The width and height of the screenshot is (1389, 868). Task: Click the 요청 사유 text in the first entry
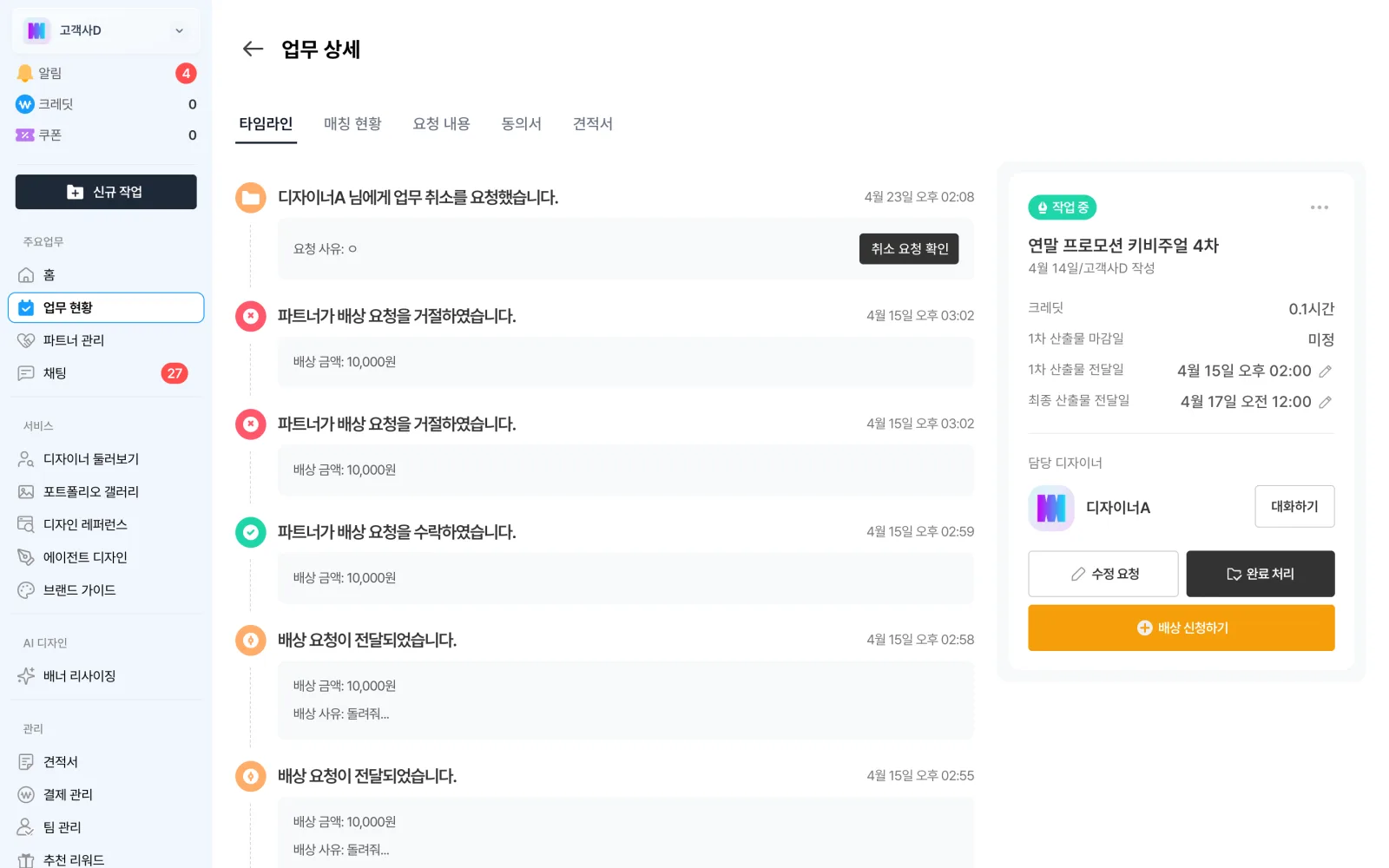(325, 249)
